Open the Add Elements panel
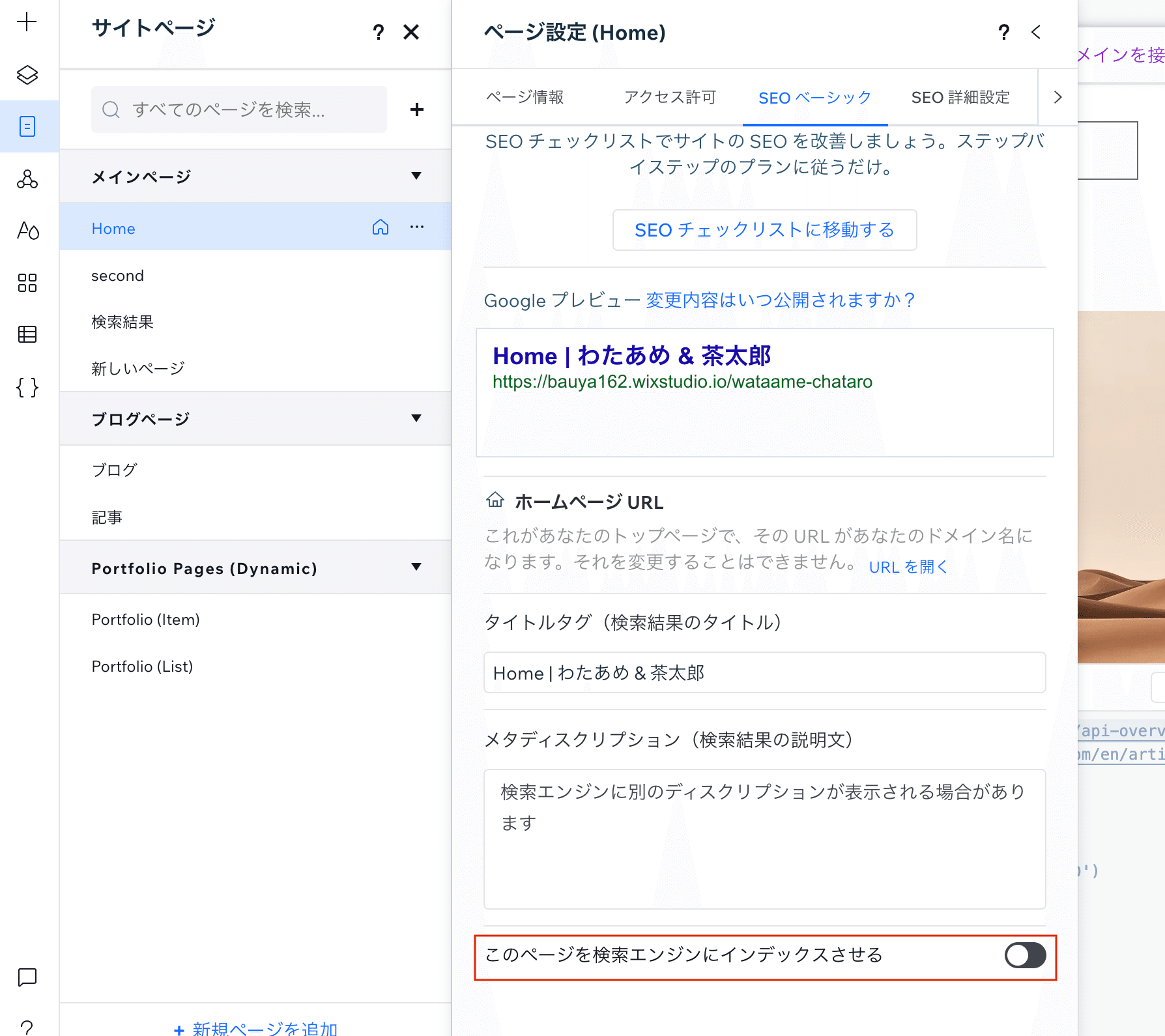The height and width of the screenshot is (1036, 1165). coord(27,22)
